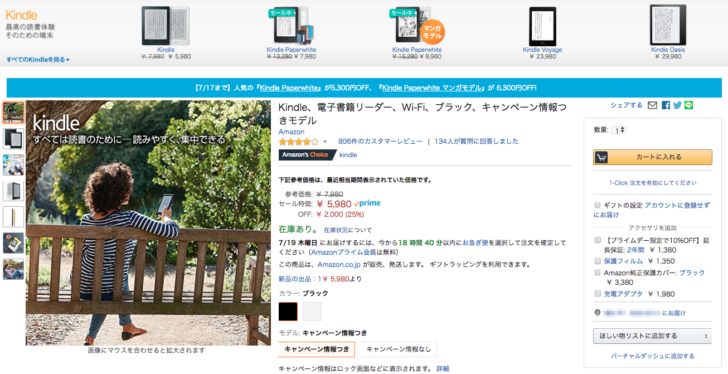Select キャンペーン情報つき model option
The height and width of the screenshot is (374, 728).
click(x=317, y=349)
